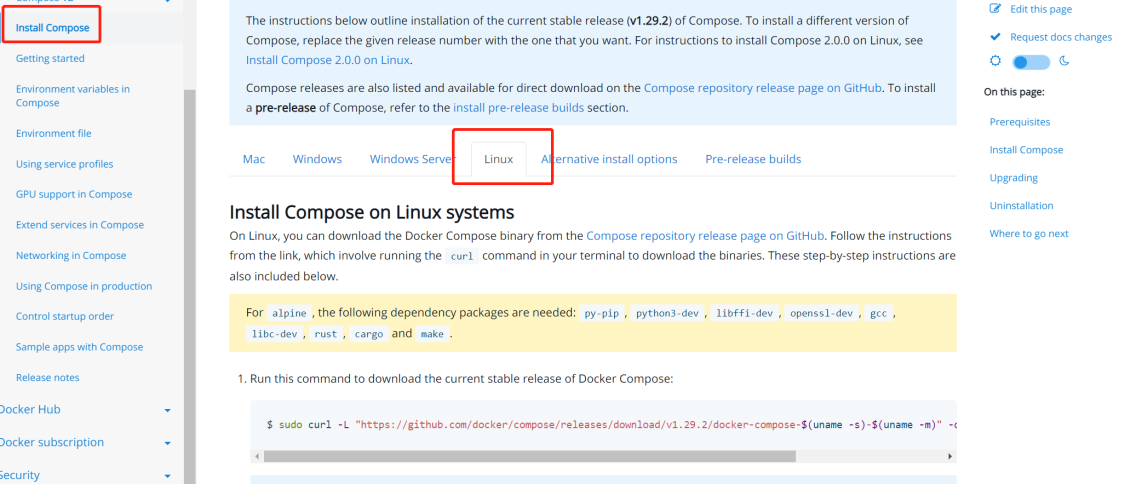Click the py-pip package code label

tap(602, 313)
